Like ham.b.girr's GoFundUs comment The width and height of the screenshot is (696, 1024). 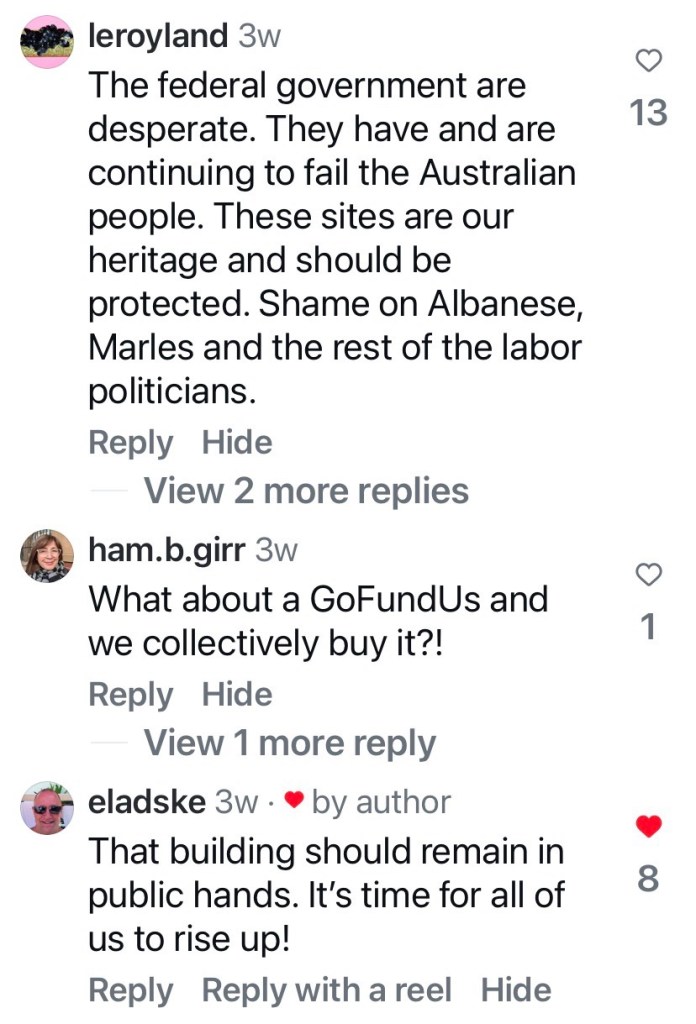(x=649, y=574)
